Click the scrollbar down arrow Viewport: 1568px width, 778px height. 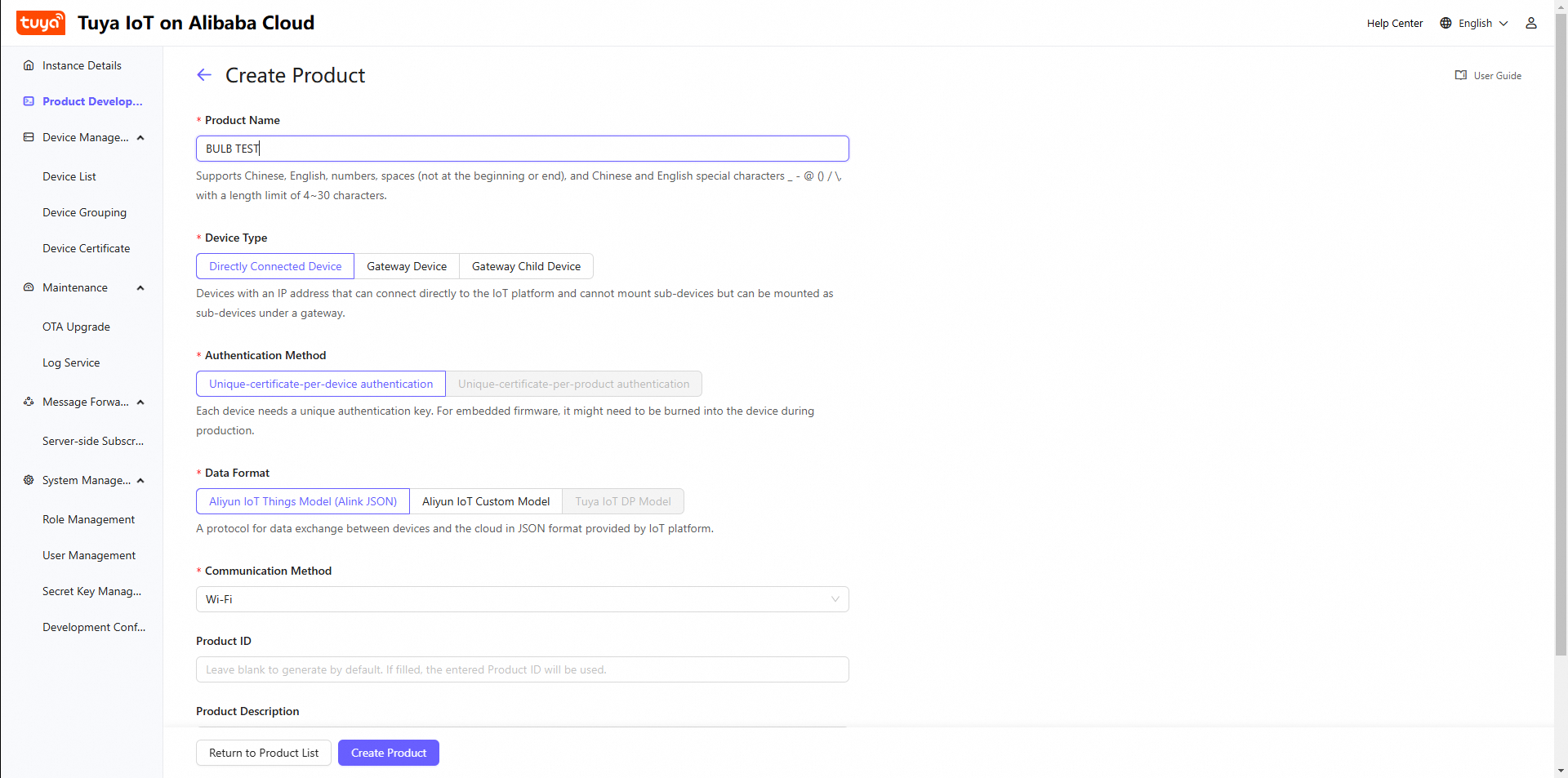coord(1561,771)
